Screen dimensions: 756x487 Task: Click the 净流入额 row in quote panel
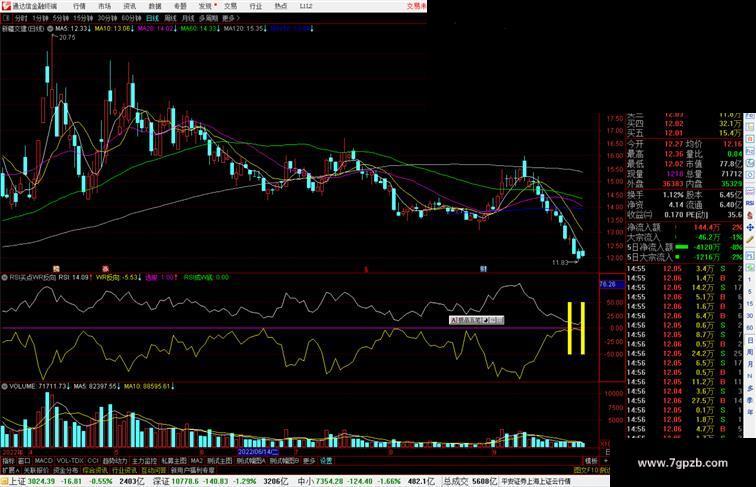(685, 227)
